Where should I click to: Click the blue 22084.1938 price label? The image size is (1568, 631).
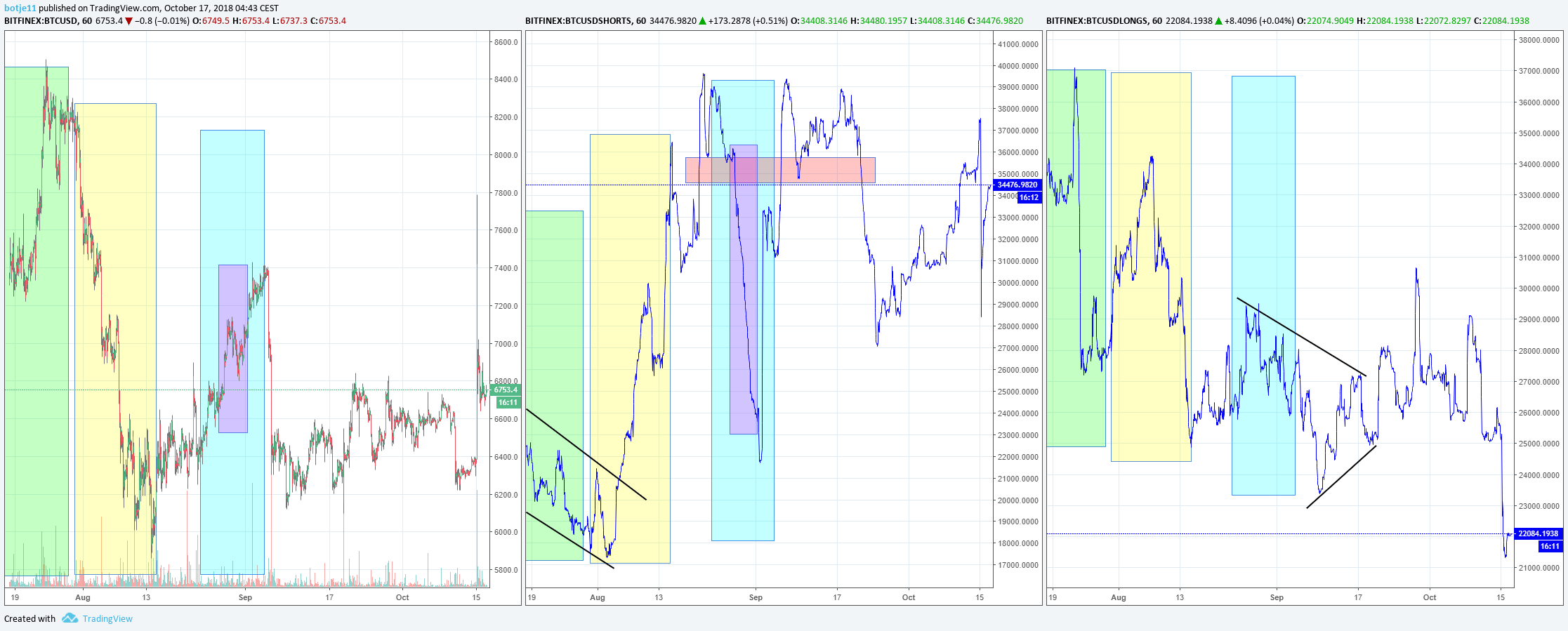tap(1538, 534)
